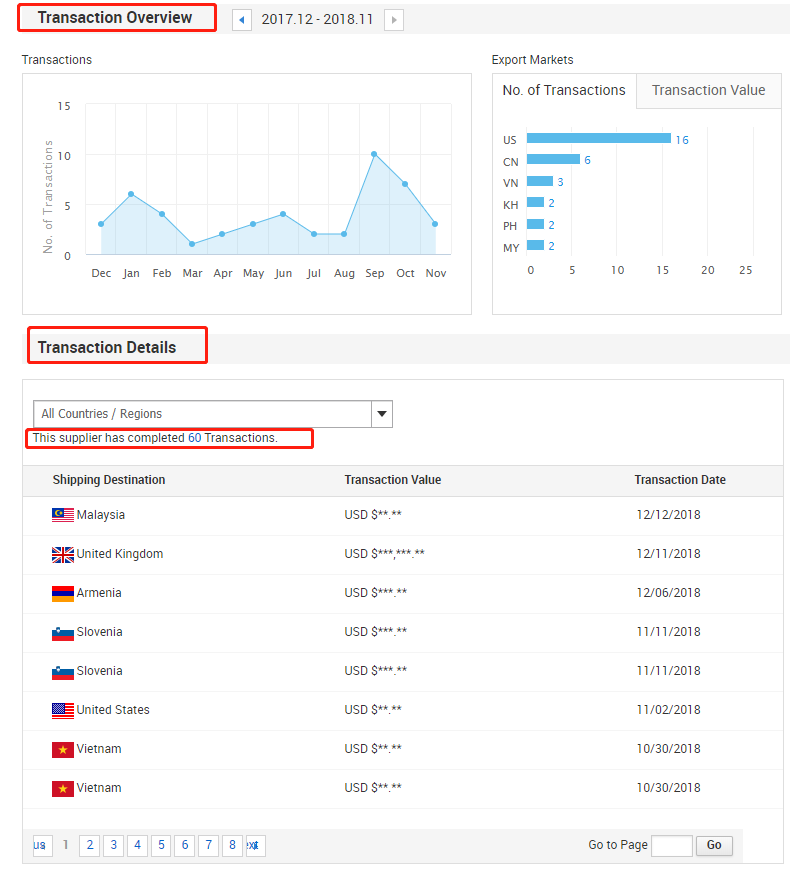Click the Go to Page input field
Screen dimensions: 790x884
coord(671,846)
